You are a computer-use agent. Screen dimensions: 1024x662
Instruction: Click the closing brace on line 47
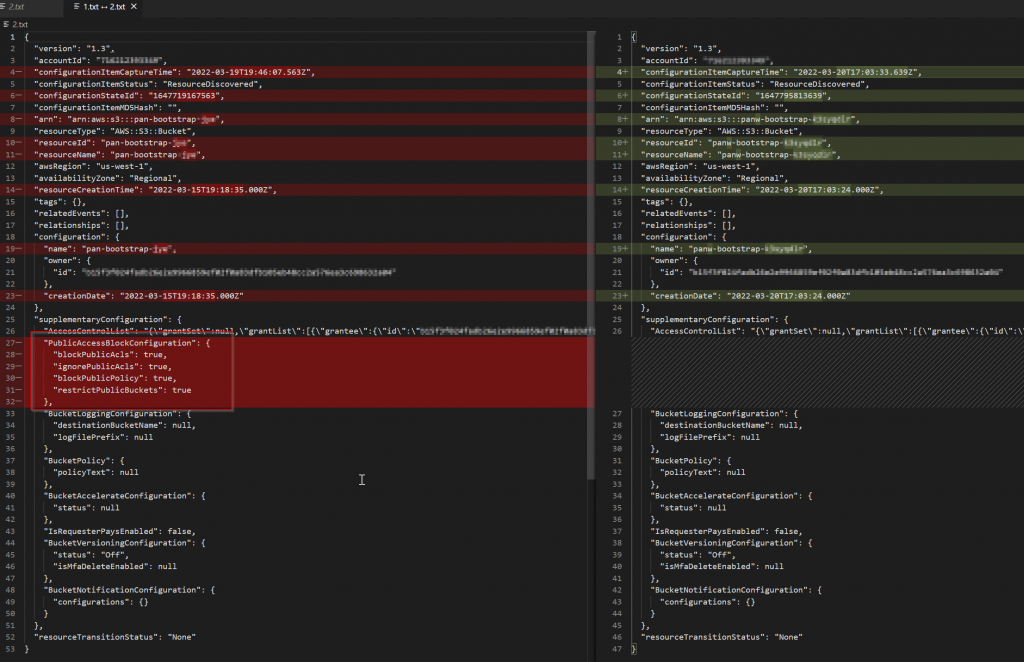633,649
